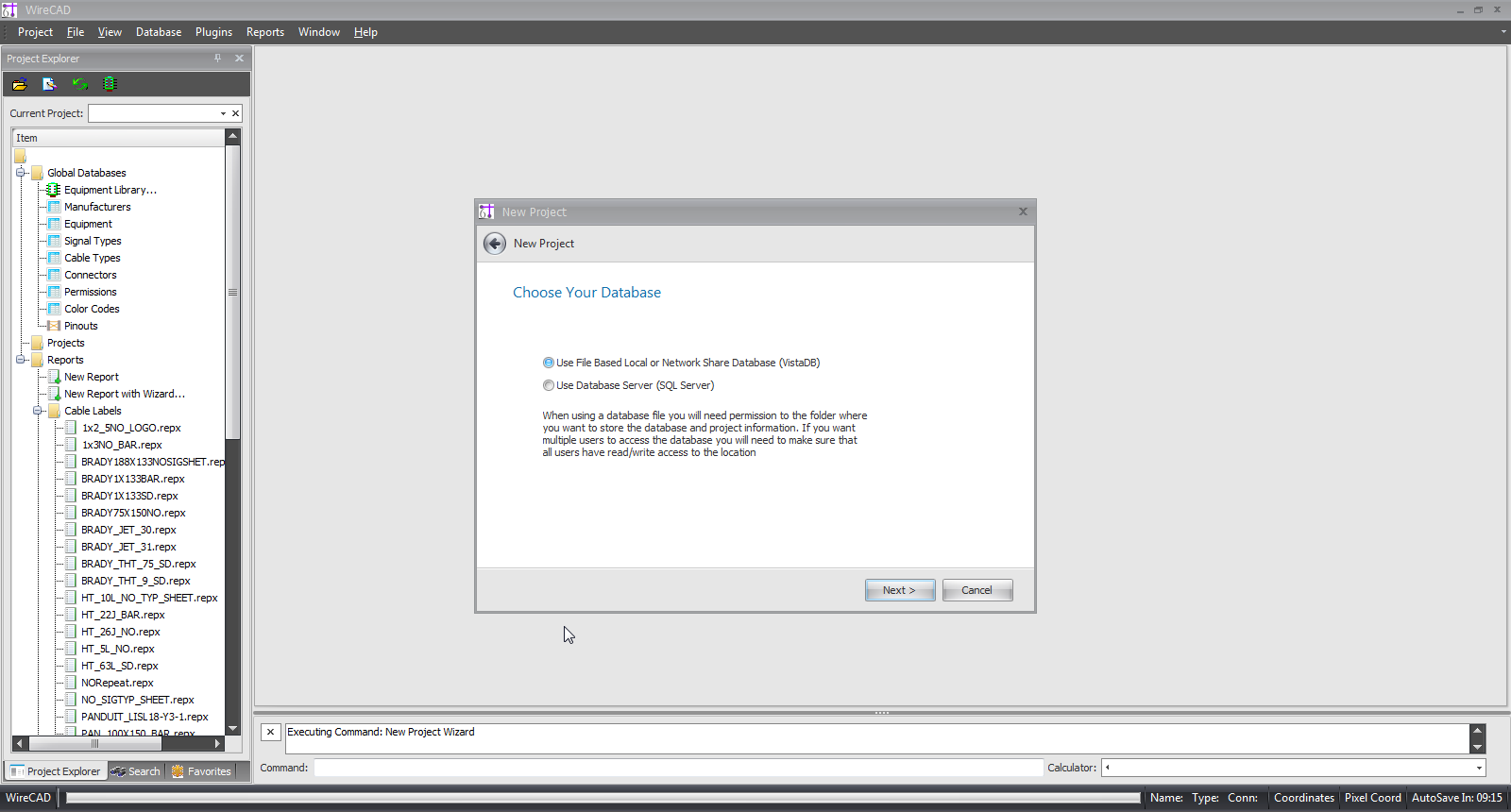Viewport: 1511px width, 812px height.
Task: Open the Calculator dropdown arrow
Action: (1479, 768)
